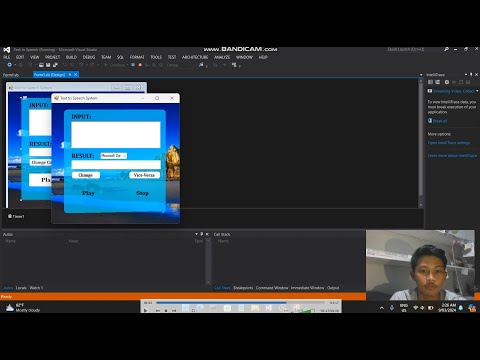This screenshot has height=360, width=480.
Task: Click the Open File toolbar icon
Action: pos(41,65)
